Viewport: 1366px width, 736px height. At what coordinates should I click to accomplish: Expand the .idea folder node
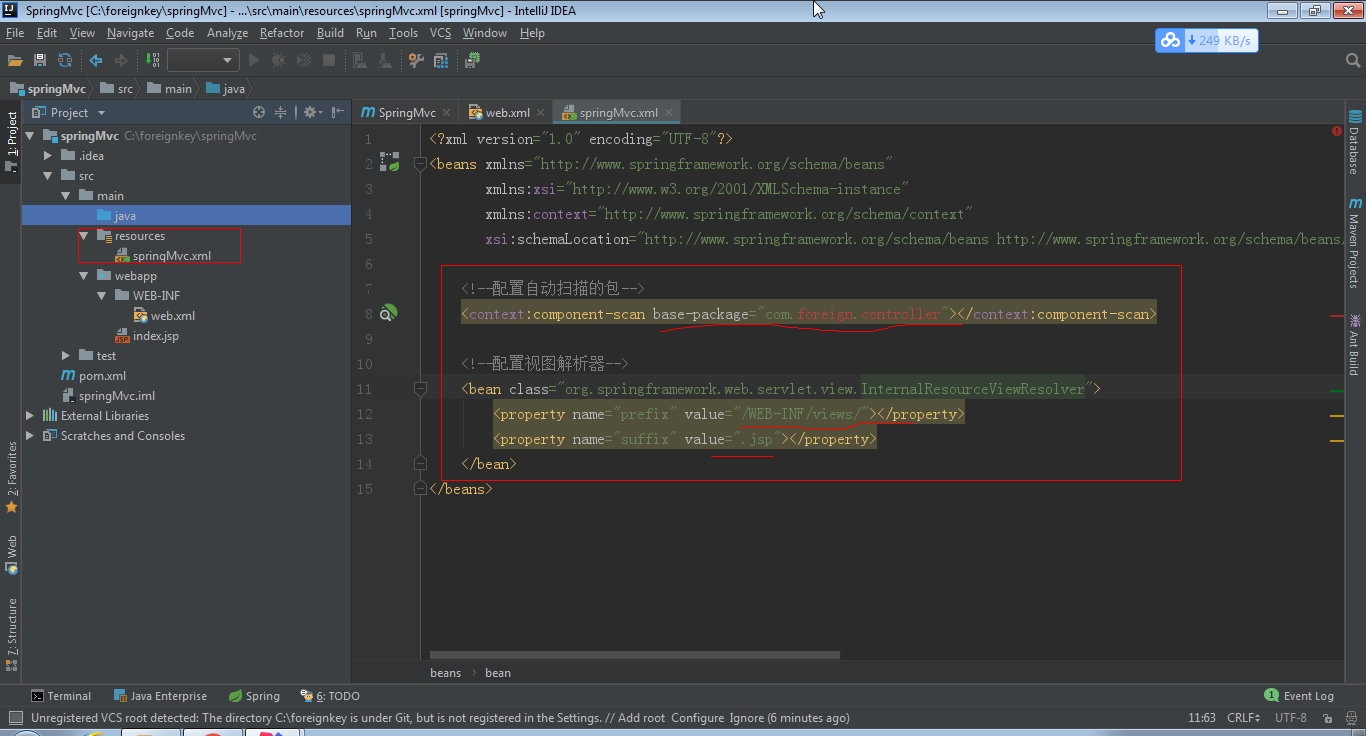coord(48,156)
